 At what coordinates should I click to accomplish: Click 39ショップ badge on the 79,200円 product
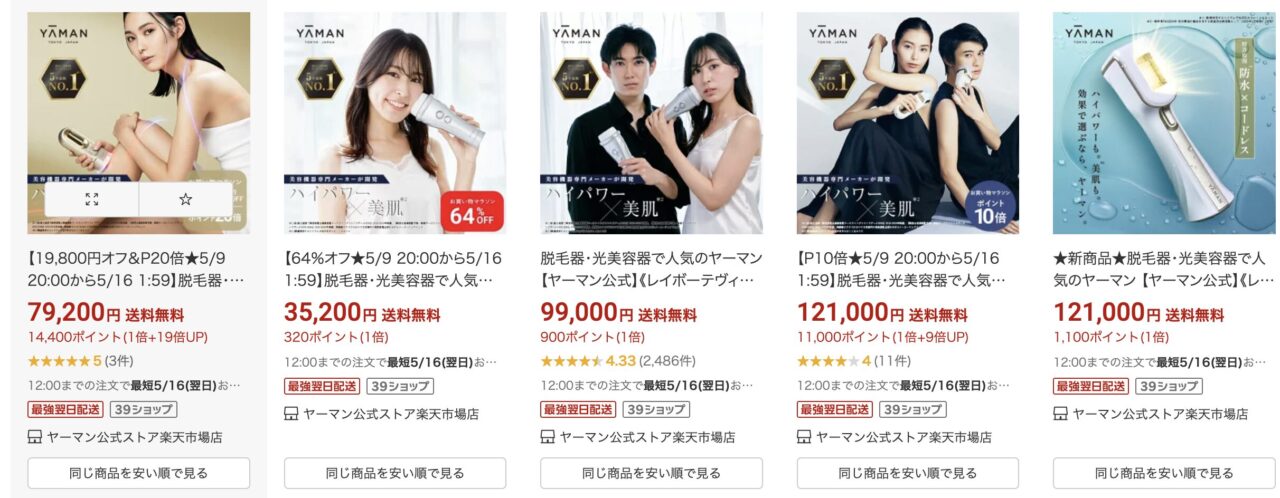(x=144, y=409)
